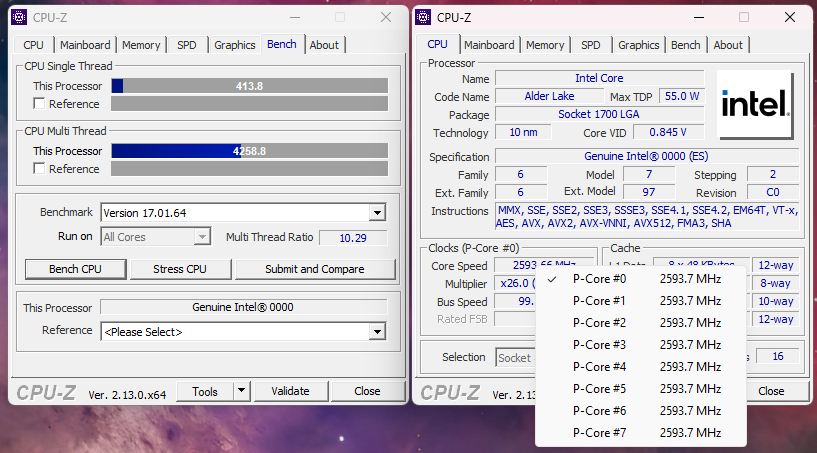Viewport: 817px width, 453px height.
Task: Open Graphics tab in left window
Action: coord(234,45)
